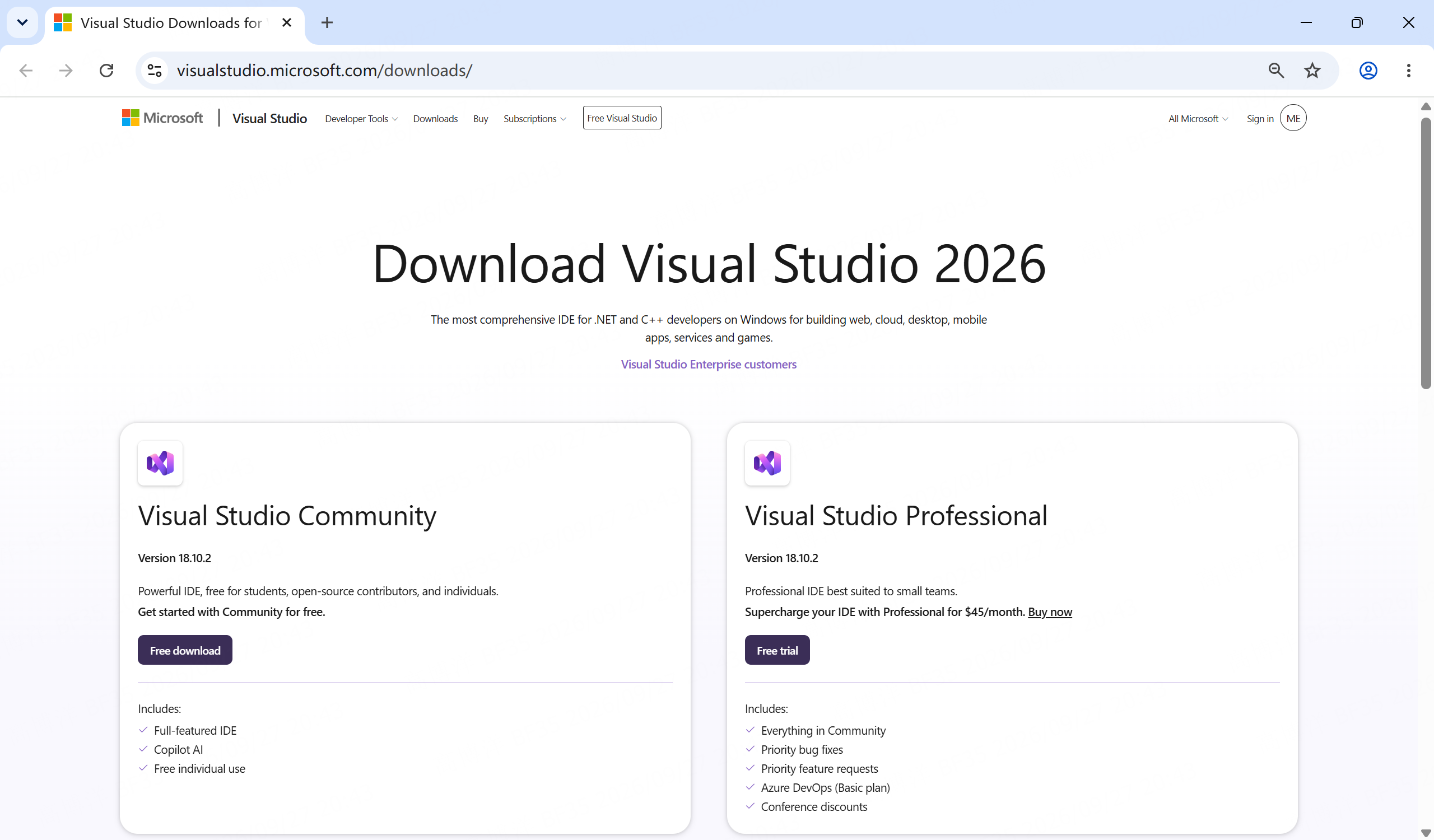Screen dimensions: 1434x840
Task: Expand the Developer Tools menu
Action: 361,119
